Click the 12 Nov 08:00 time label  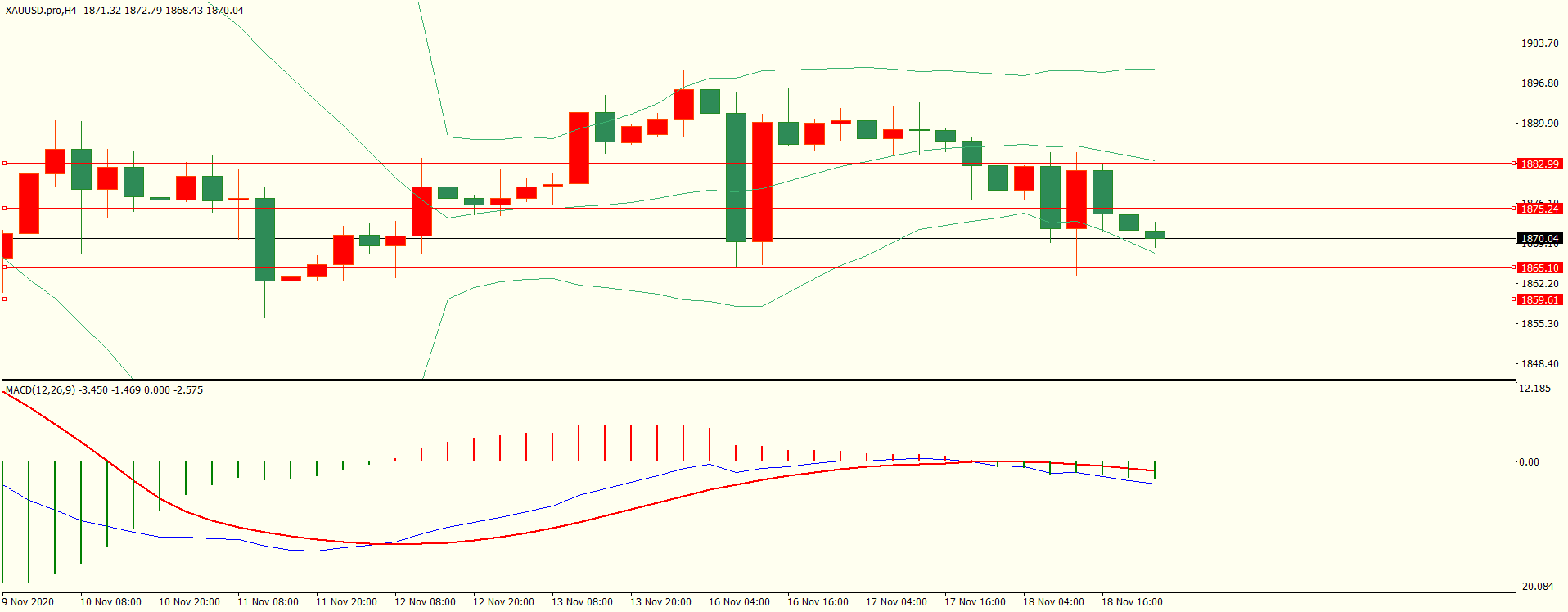pyautogui.click(x=425, y=602)
